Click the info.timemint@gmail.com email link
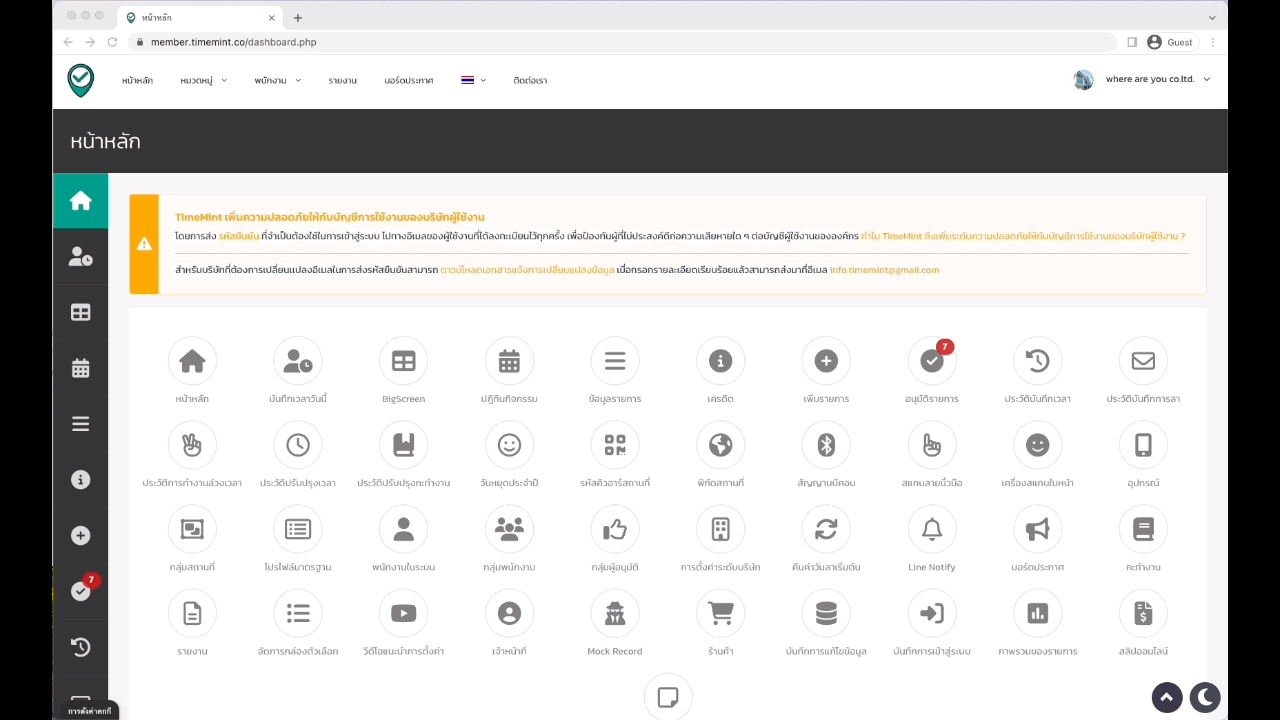The width and height of the screenshot is (1280, 720). (x=884, y=270)
